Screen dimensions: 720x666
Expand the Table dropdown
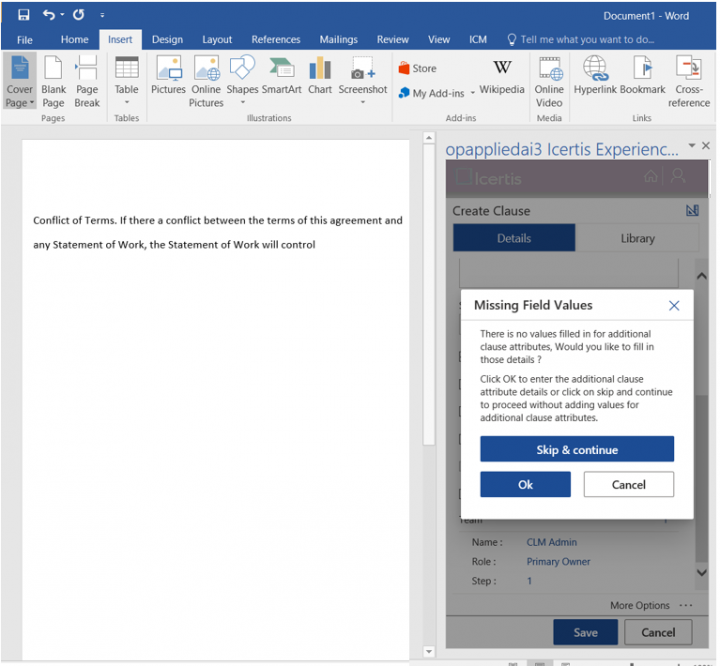pos(126,101)
